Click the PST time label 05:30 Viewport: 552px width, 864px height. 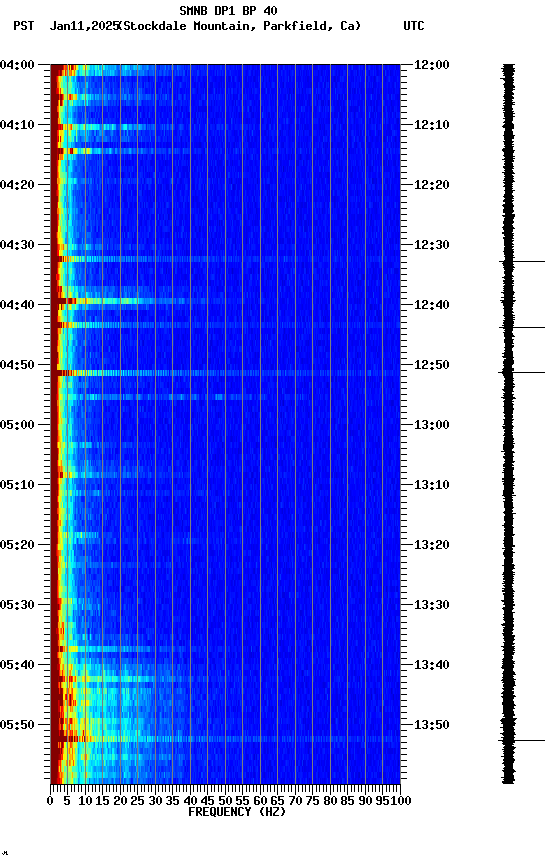tap(17, 605)
